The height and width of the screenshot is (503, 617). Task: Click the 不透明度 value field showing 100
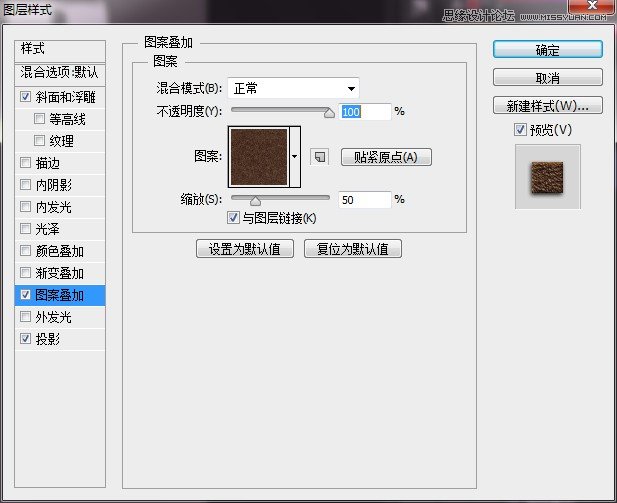(x=365, y=112)
